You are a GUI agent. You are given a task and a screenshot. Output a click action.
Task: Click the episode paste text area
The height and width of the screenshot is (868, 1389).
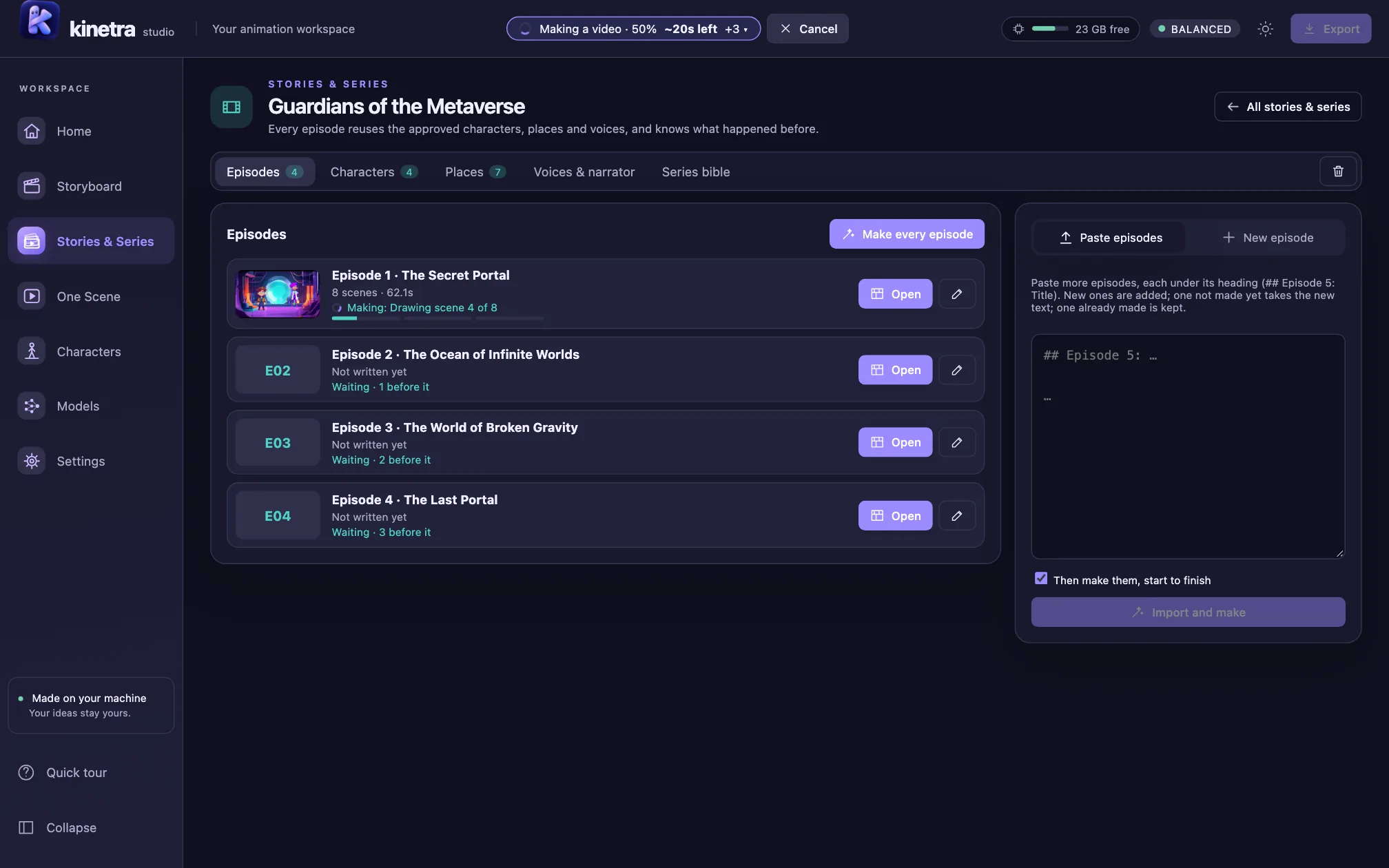coord(1188,446)
